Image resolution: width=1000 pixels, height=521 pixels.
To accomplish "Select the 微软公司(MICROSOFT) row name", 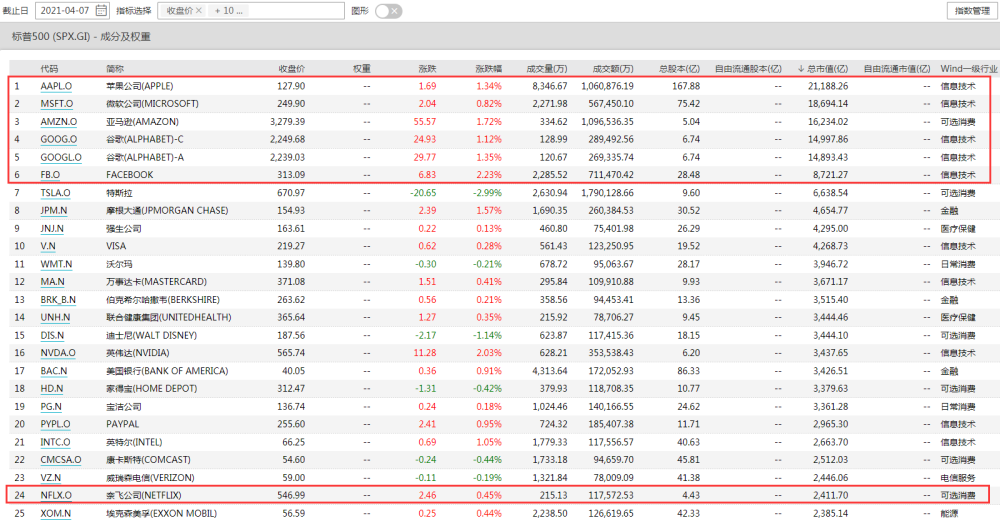I will pyautogui.click(x=152, y=103).
